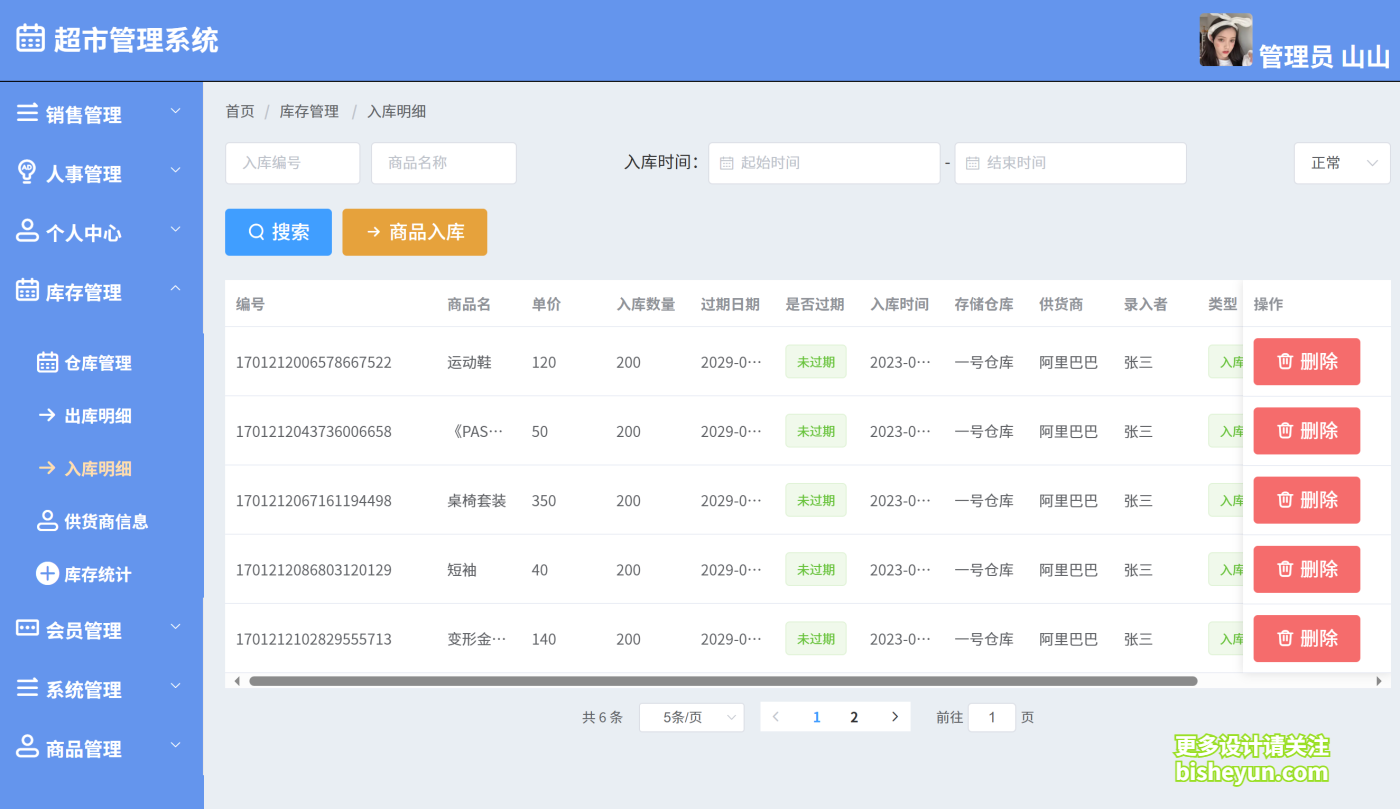
Task: Click the plus icon beside 库存统计
Action: [47, 573]
